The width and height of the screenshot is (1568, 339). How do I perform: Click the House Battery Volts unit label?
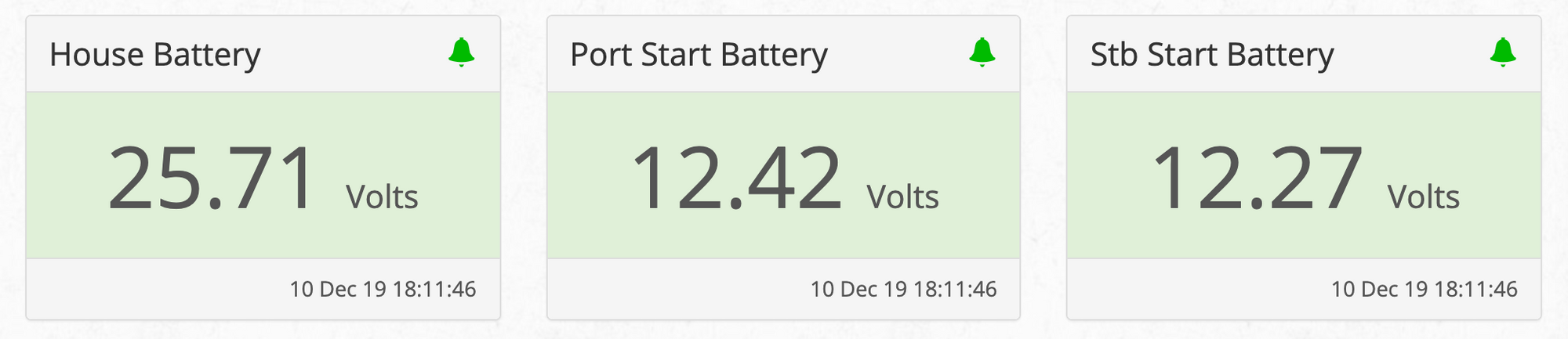pyautogui.click(x=382, y=197)
